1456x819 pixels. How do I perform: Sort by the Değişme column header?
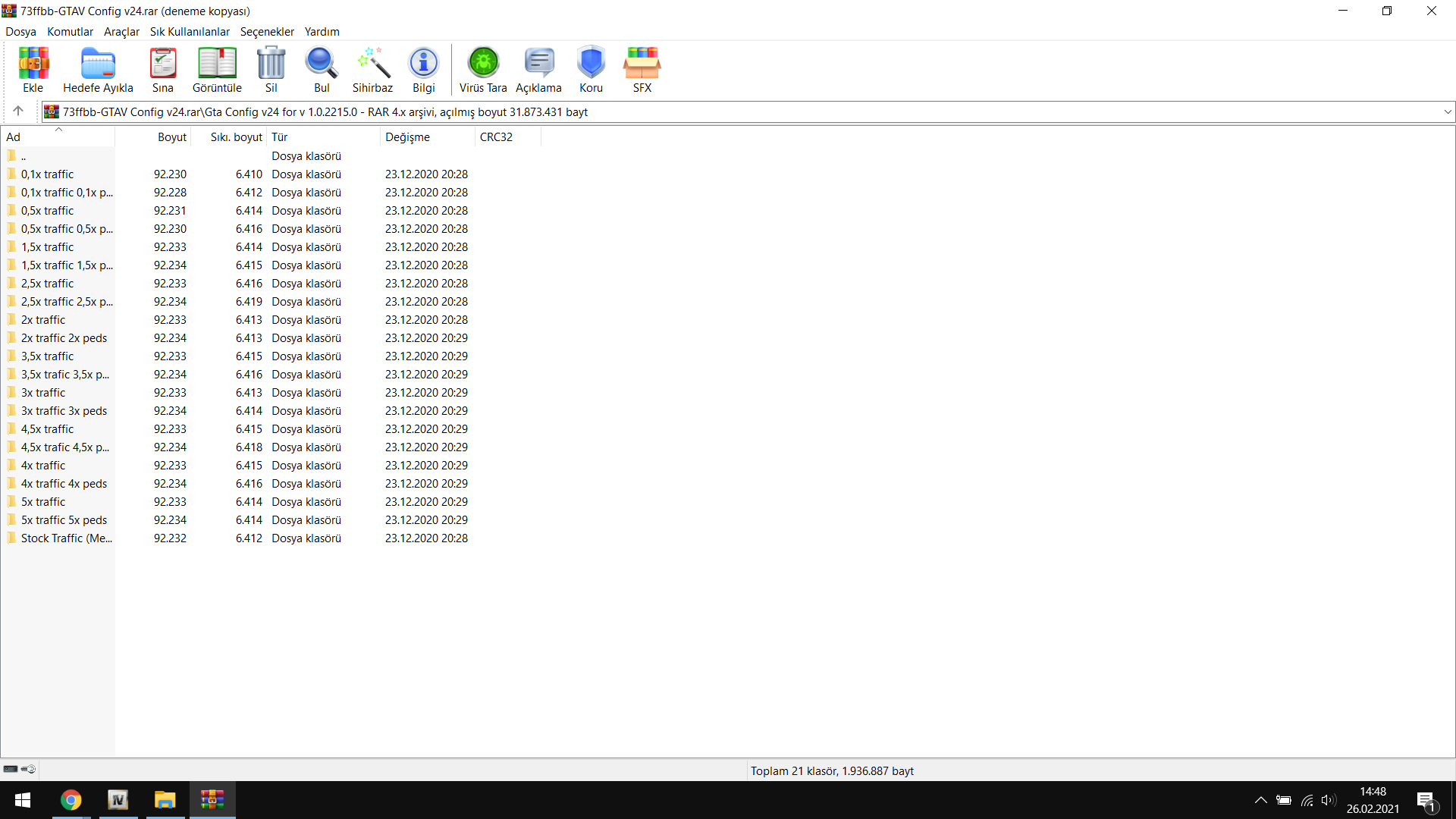point(407,137)
